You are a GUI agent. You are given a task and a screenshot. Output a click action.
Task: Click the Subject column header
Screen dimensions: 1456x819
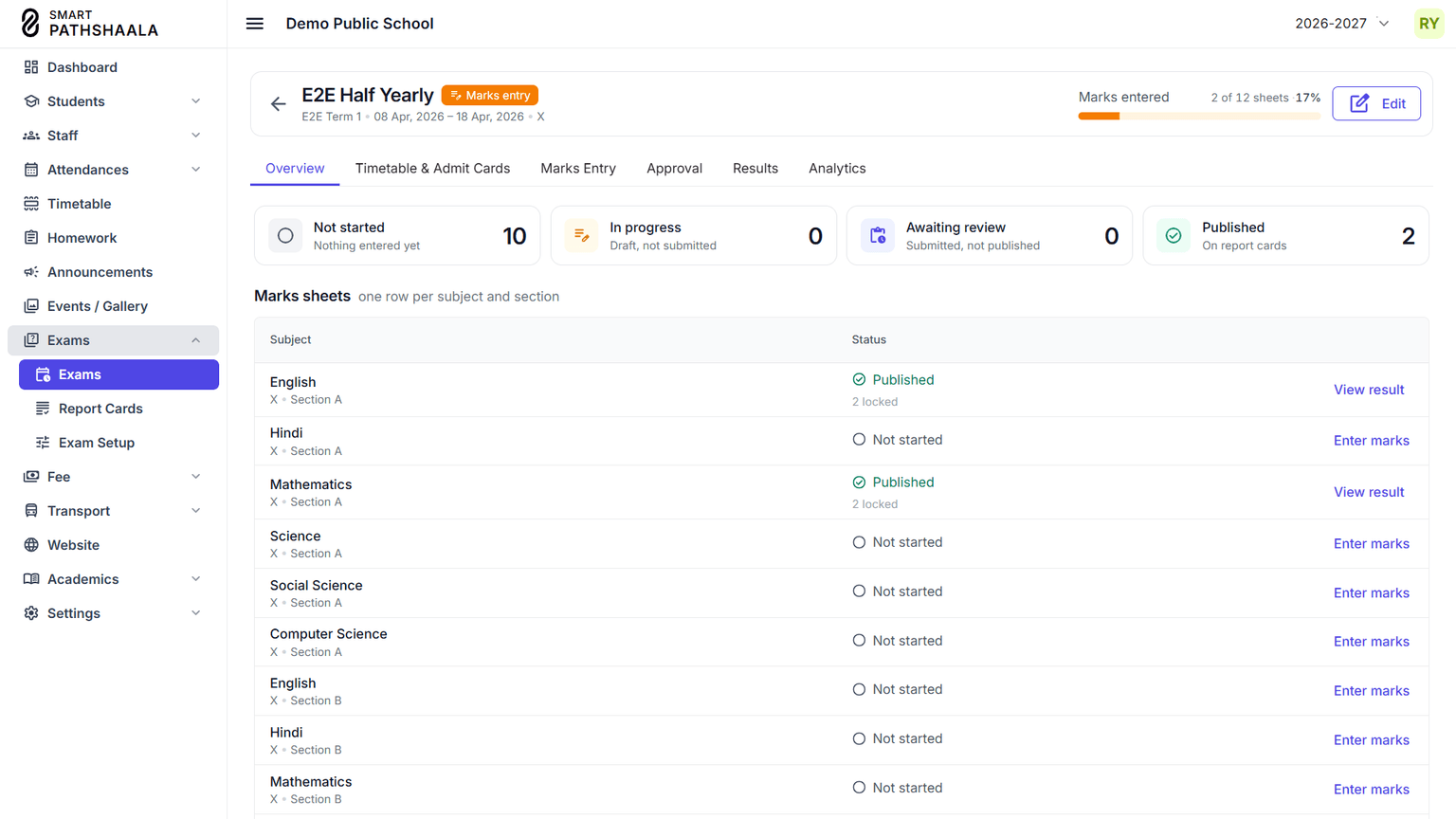290,339
